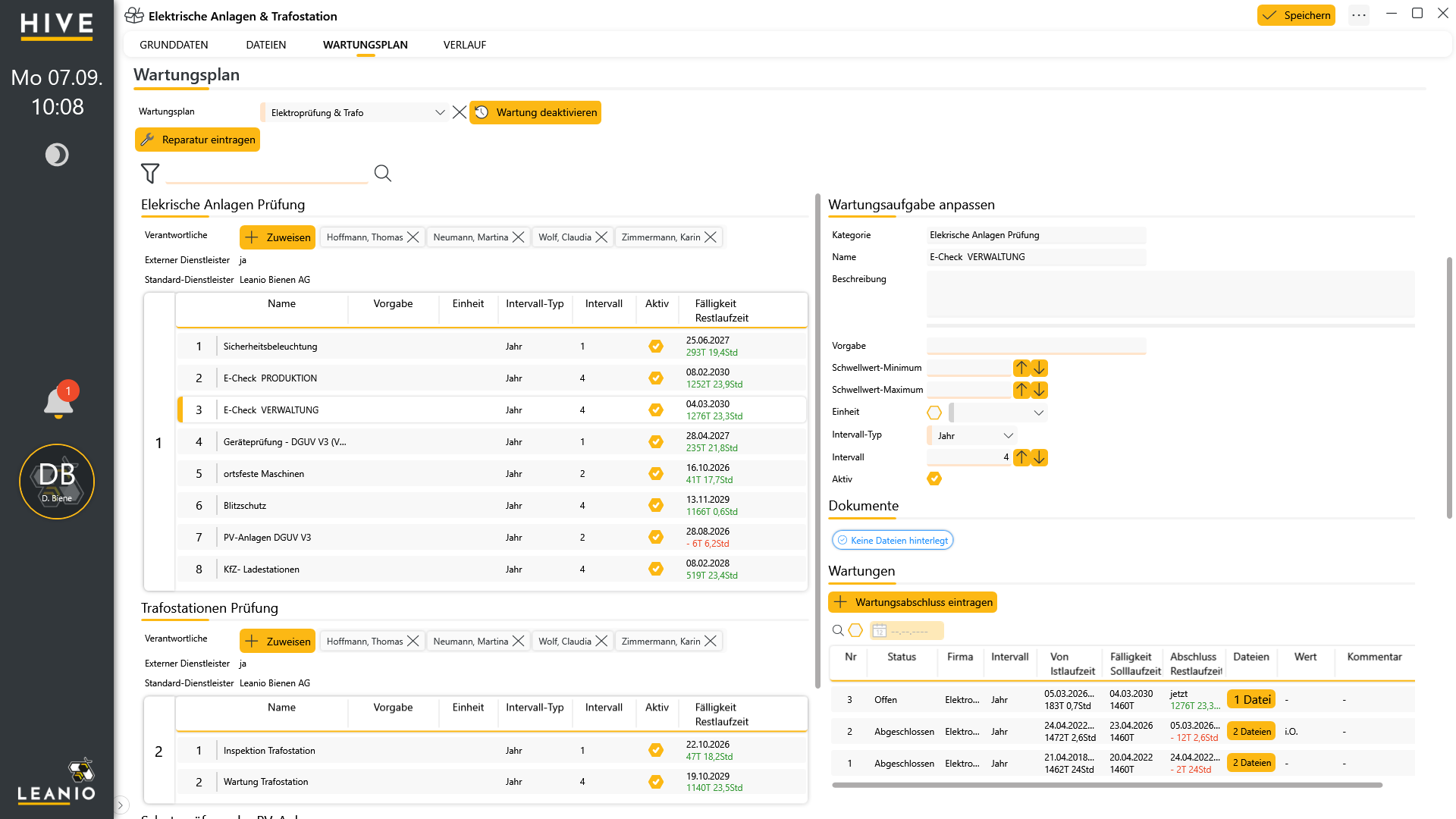1456x819 pixels.
Task: Clear the Wartungsplan selection with X icon
Action: 460,112
